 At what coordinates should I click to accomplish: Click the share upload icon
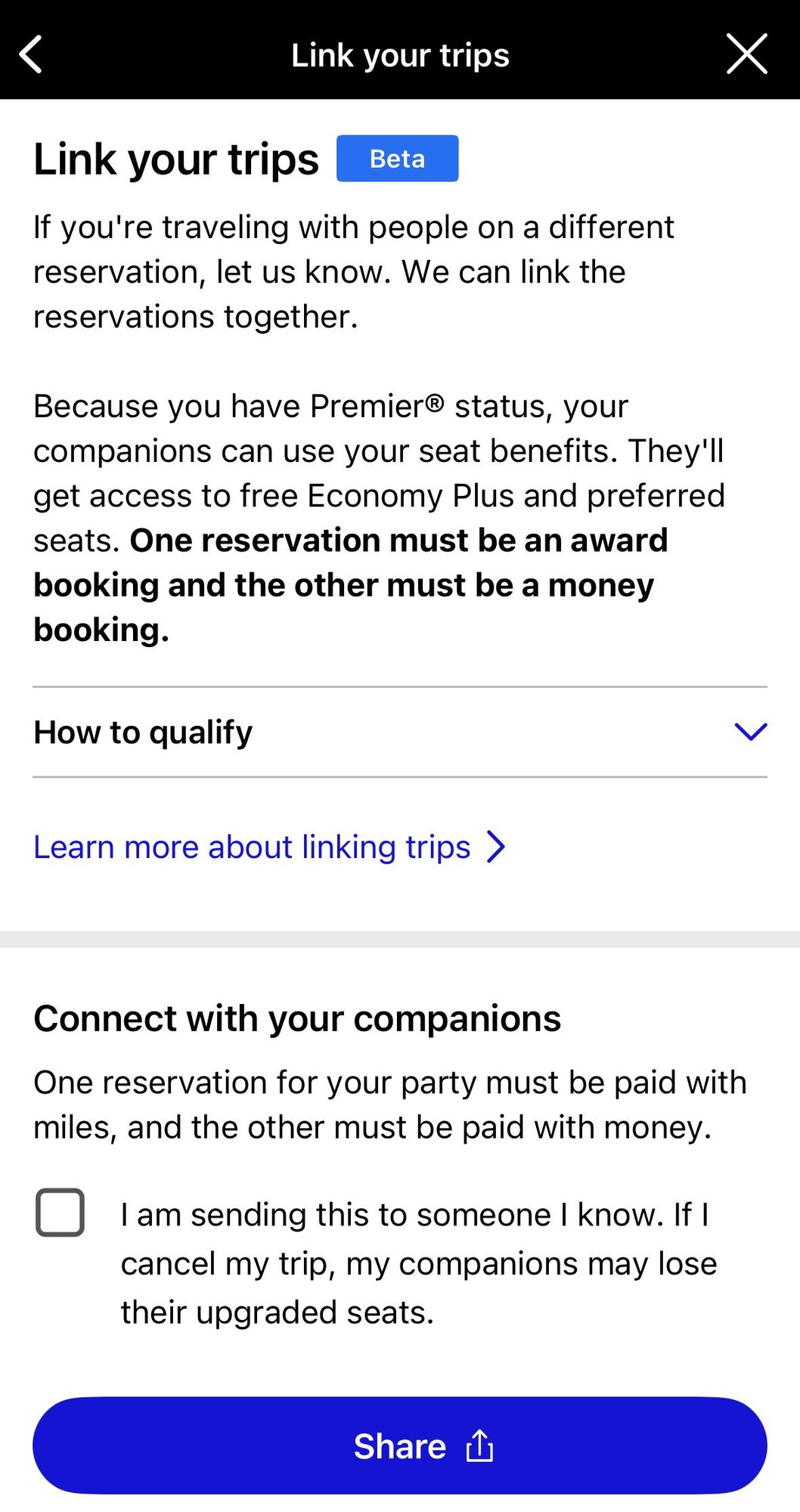click(479, 1446)
